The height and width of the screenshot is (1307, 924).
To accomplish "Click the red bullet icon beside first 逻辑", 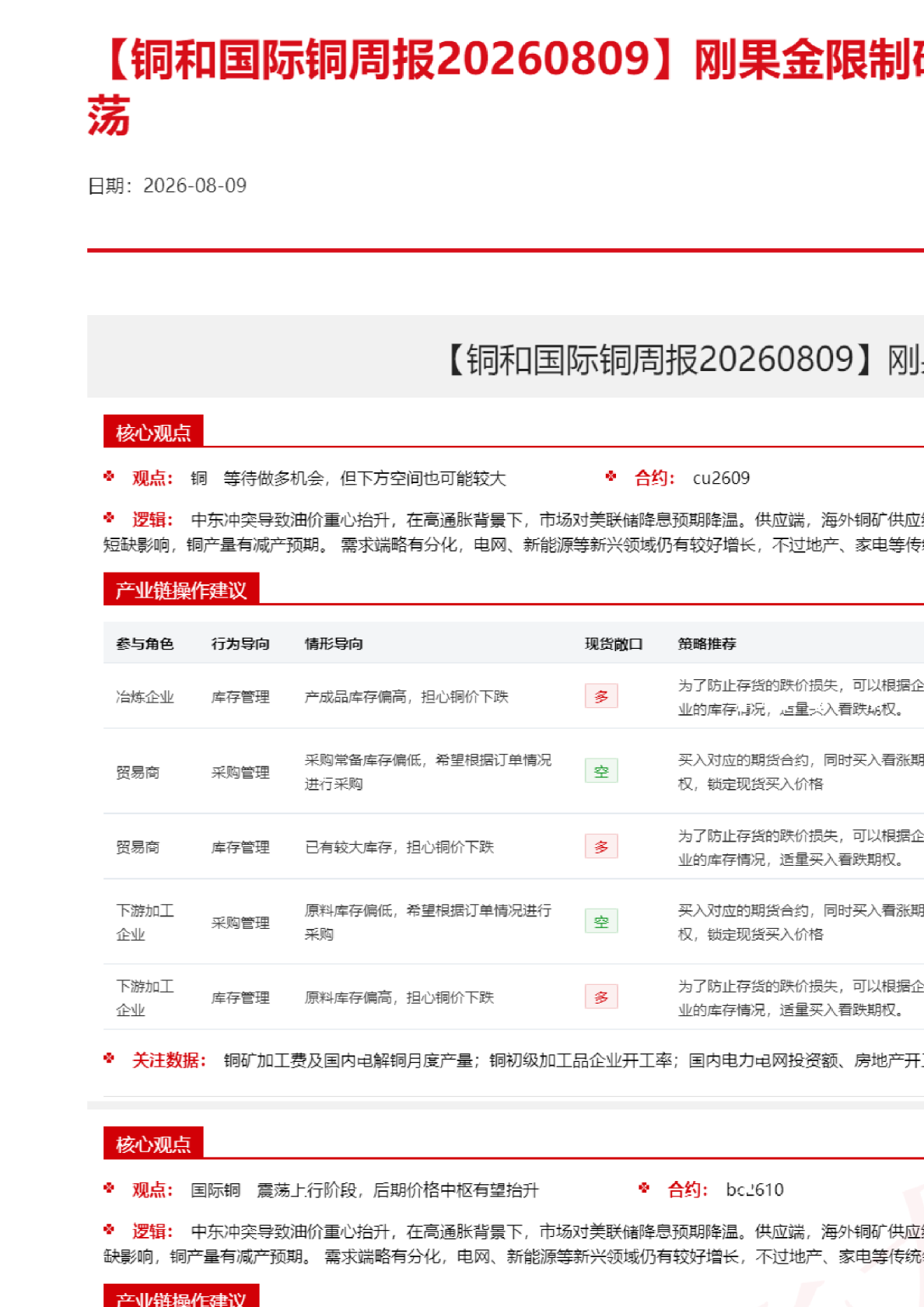I will (x=110, y=518).
